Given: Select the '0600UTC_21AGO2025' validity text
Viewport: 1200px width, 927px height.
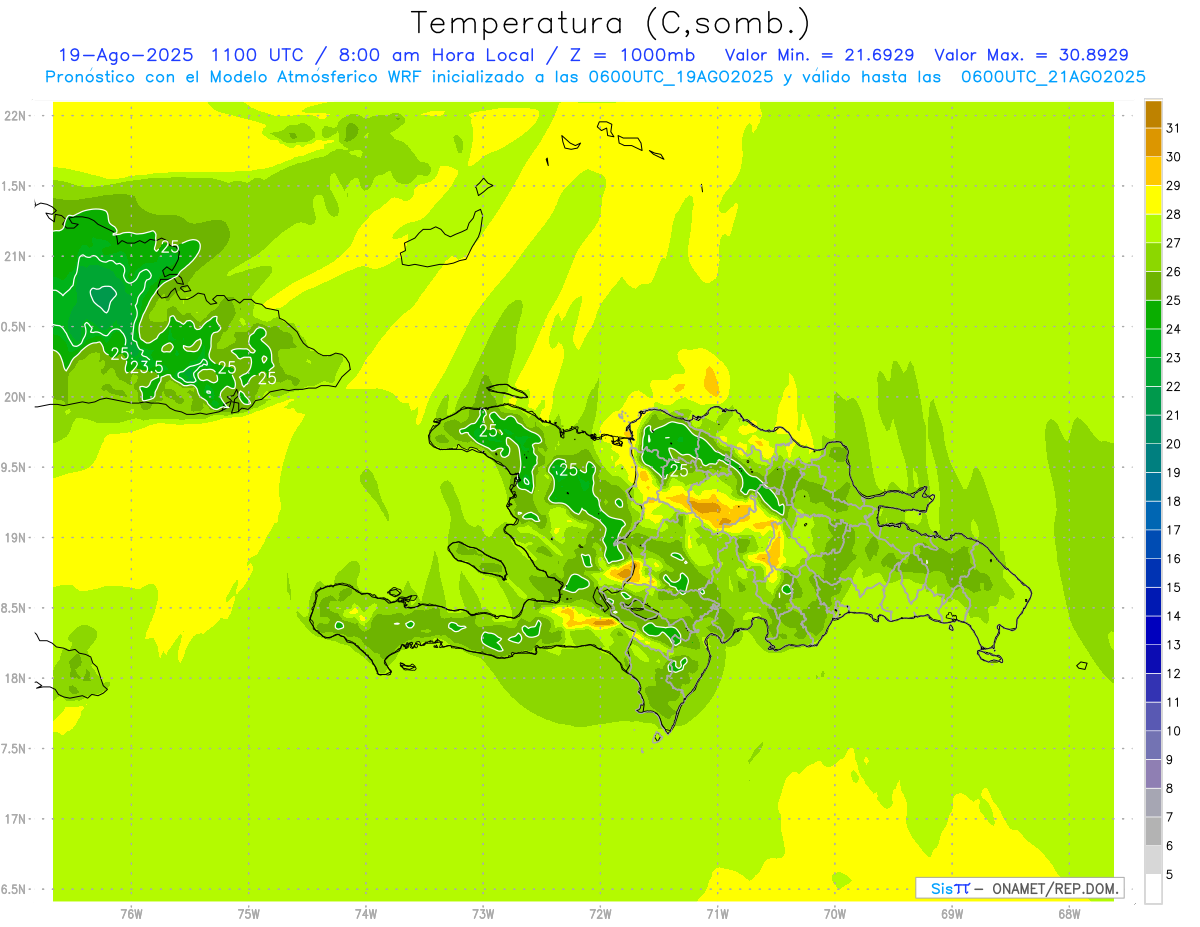Looking at the screenshot, I should tap(1053, 76).
